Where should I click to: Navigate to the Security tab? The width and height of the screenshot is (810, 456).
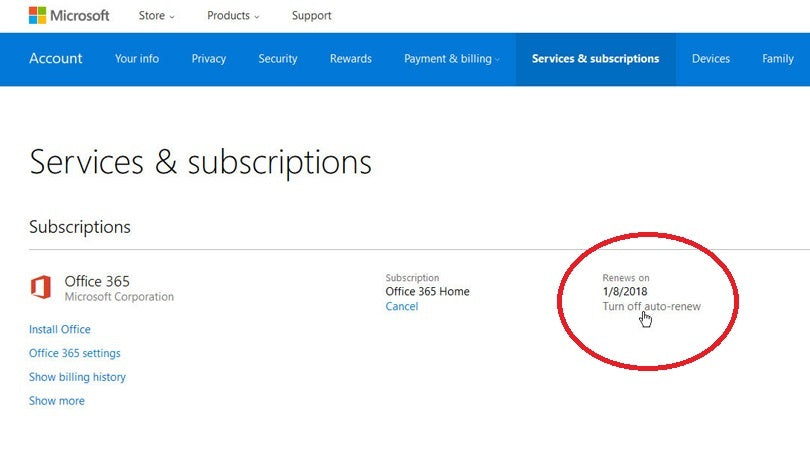click(278, 59)
